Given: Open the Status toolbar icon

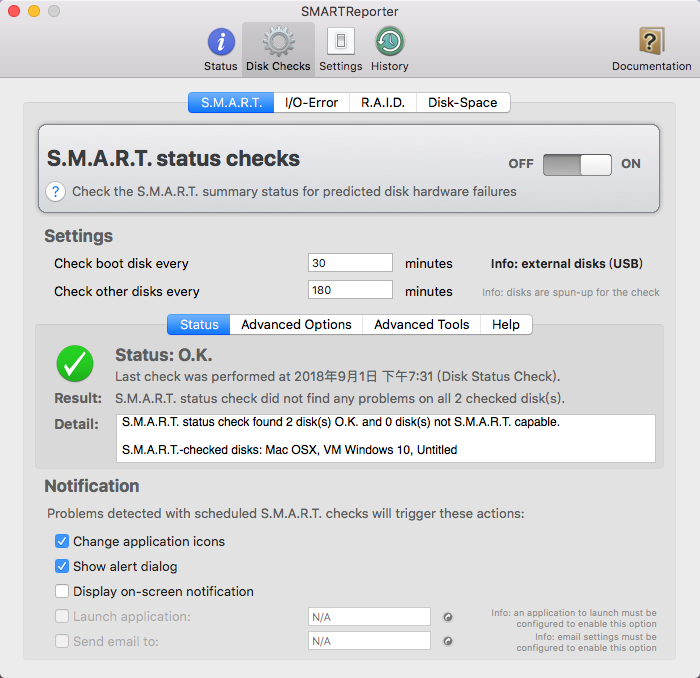Looking at the screenshot, I should [221, 42].
